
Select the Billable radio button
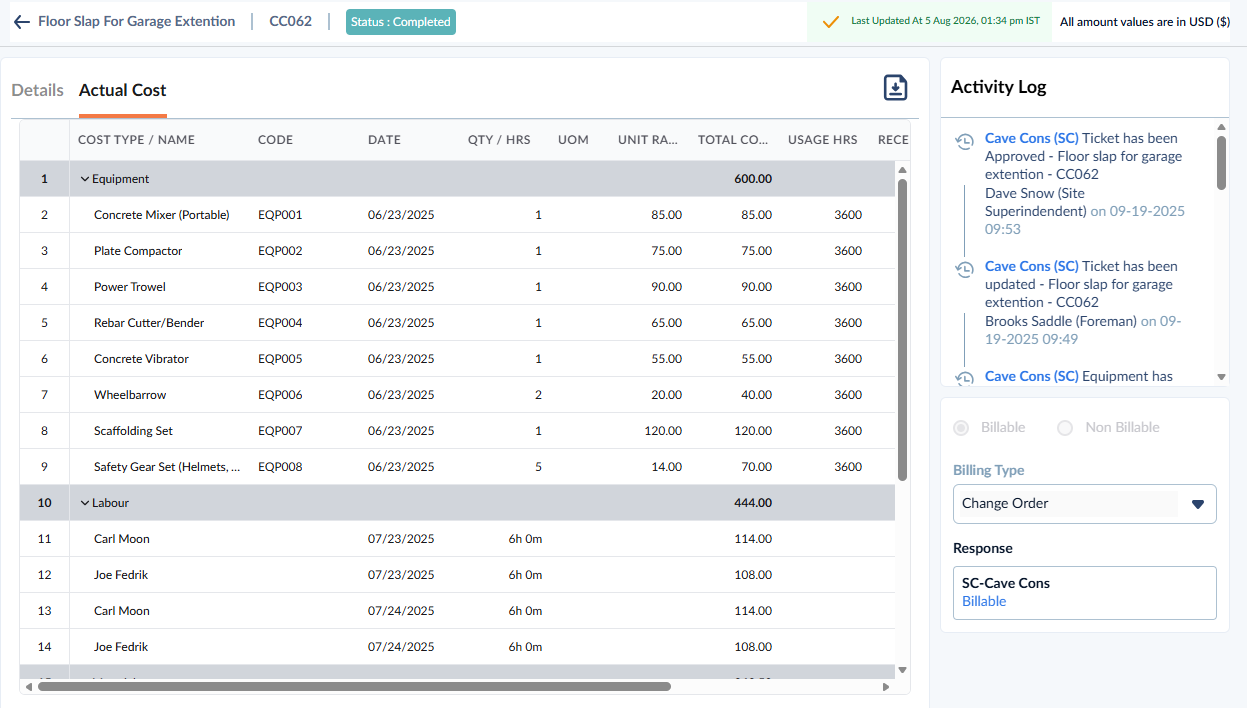click(961, 428)
